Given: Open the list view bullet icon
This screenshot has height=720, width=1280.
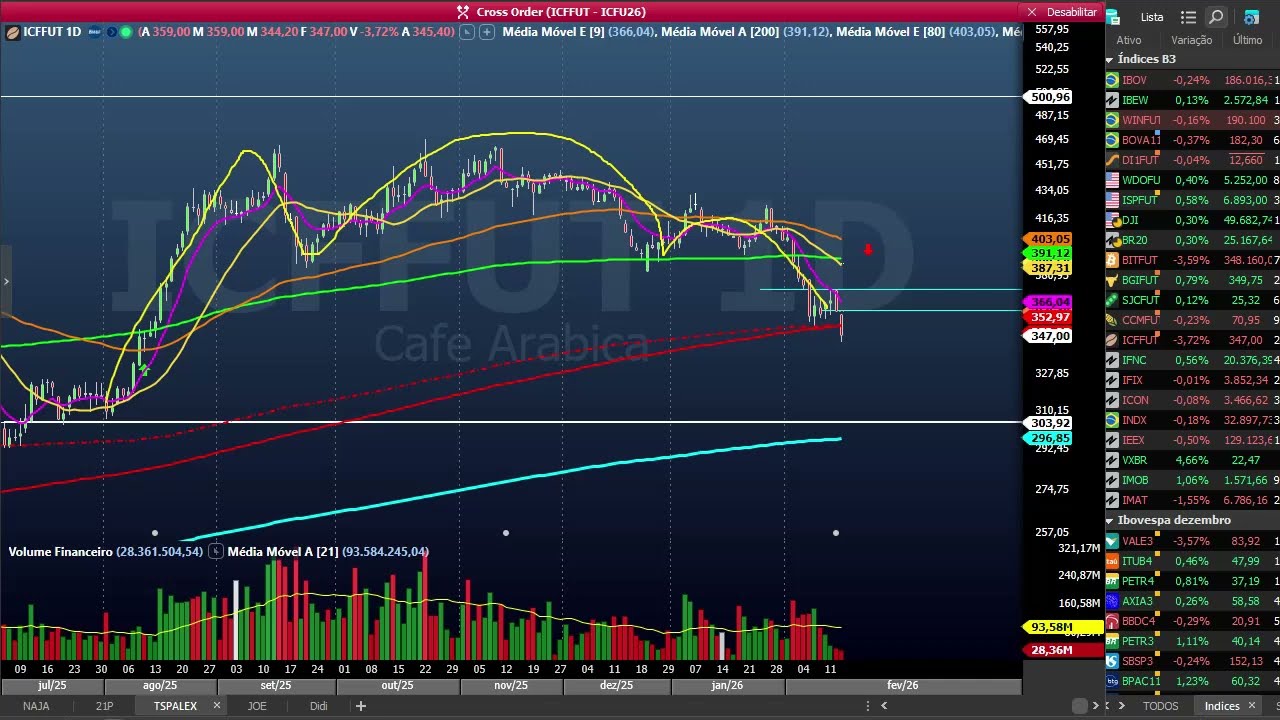Looking at the screenshot, I should [1188, 17].
